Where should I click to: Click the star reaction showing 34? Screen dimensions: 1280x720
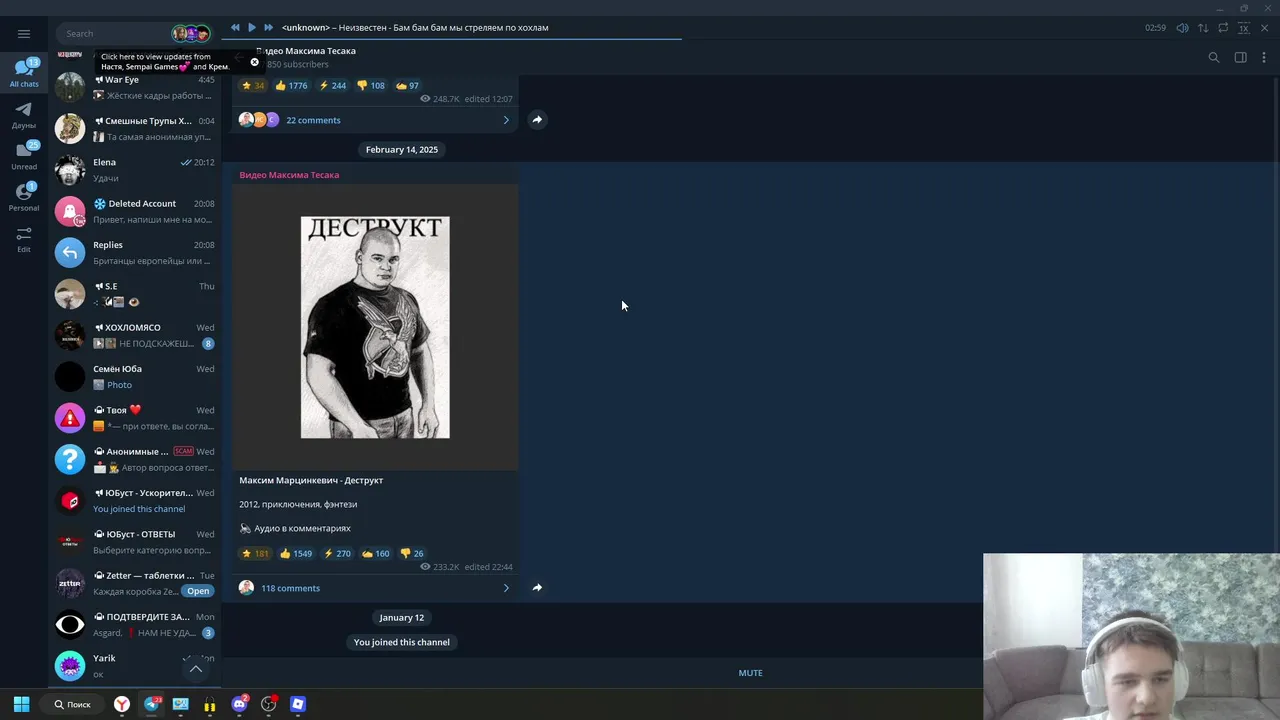[253, 85]
